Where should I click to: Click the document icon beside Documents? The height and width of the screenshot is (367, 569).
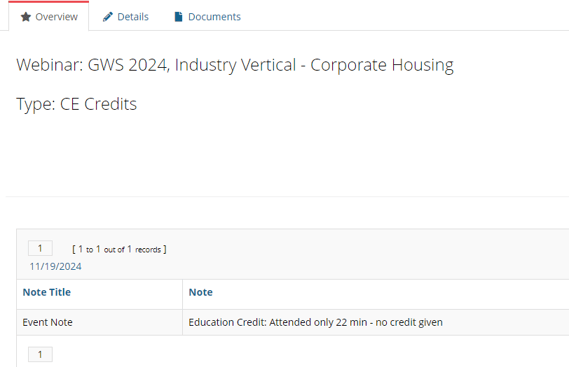point(178,17)
